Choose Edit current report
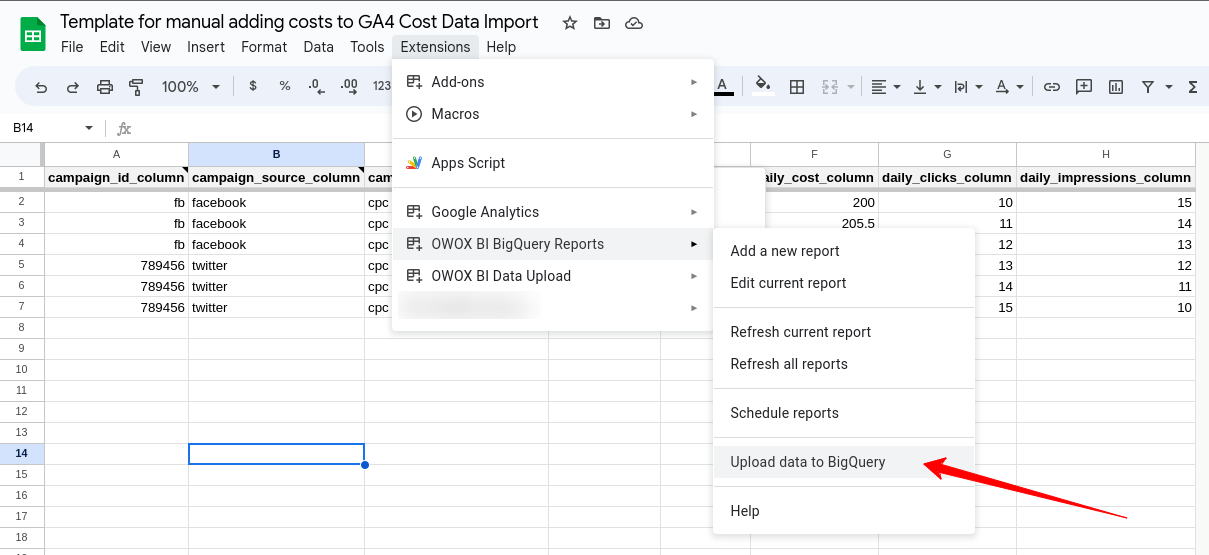 [843, 283]
